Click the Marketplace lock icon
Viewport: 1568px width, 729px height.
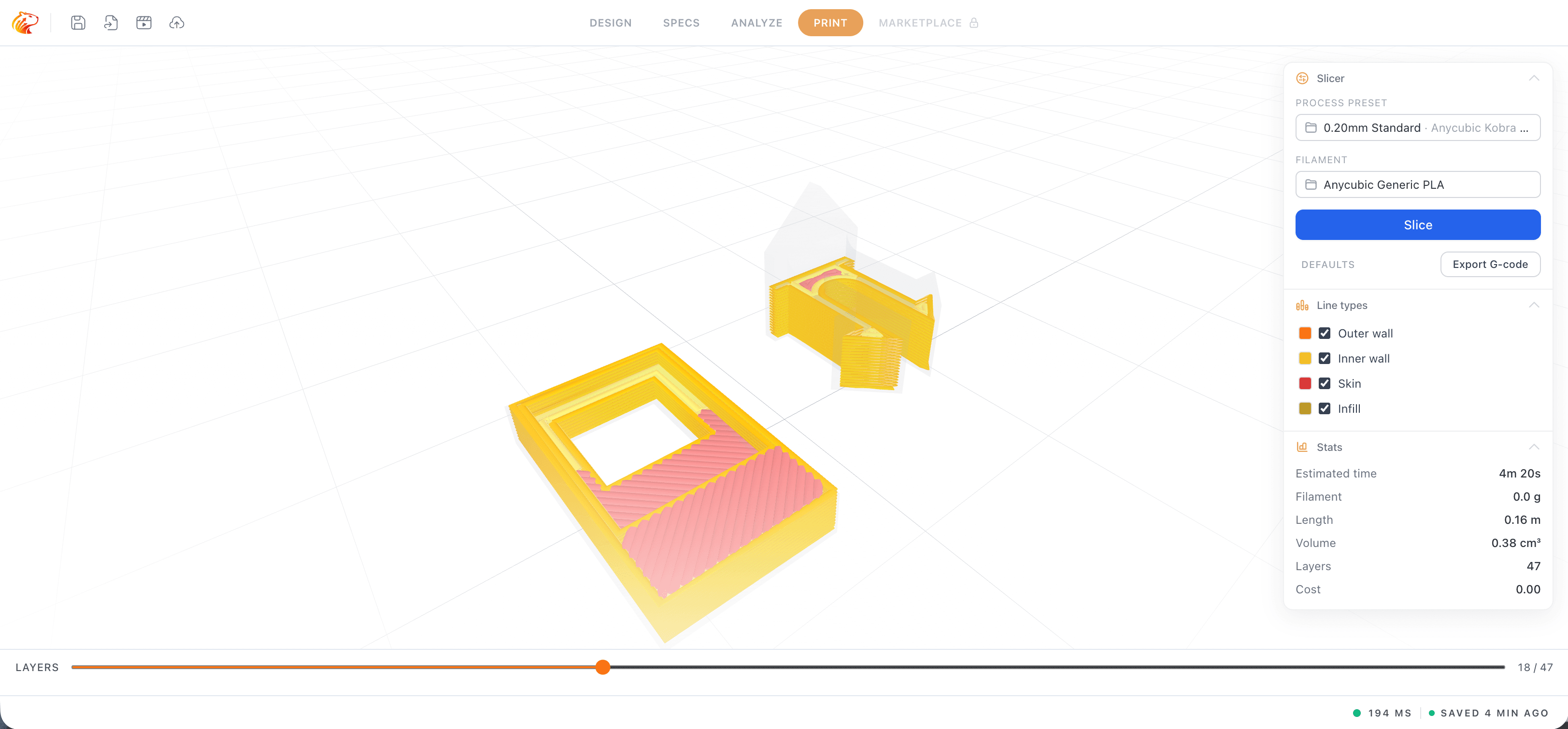[974, 23]
